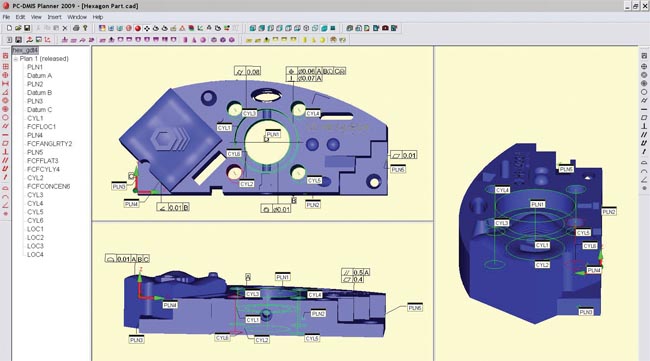Click the perpendicularity symbol in left red sidebar
This screenshot has width=650, height=361.
click(x=5, y=152)
